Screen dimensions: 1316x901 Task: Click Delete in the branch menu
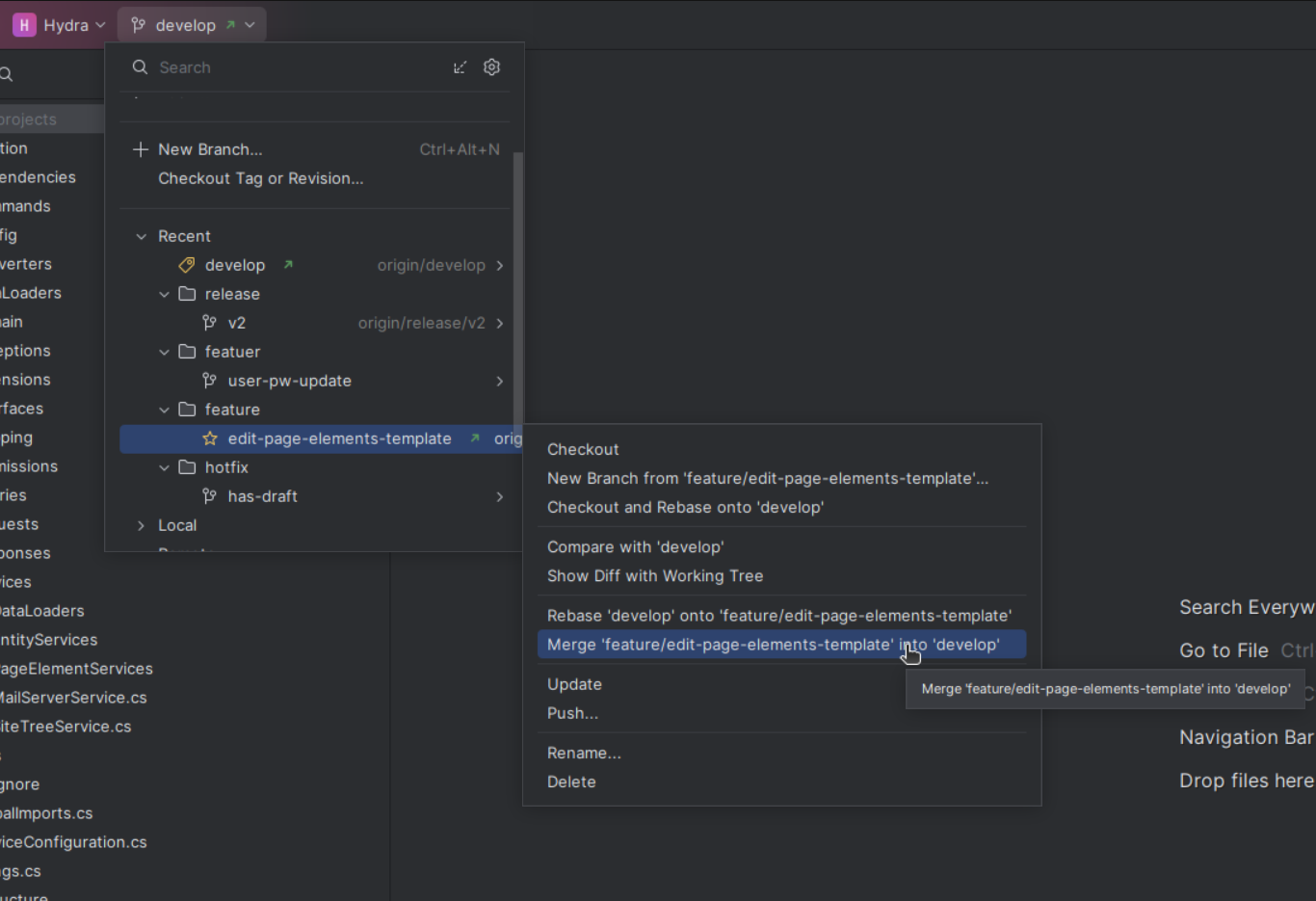tap(571, 782)
